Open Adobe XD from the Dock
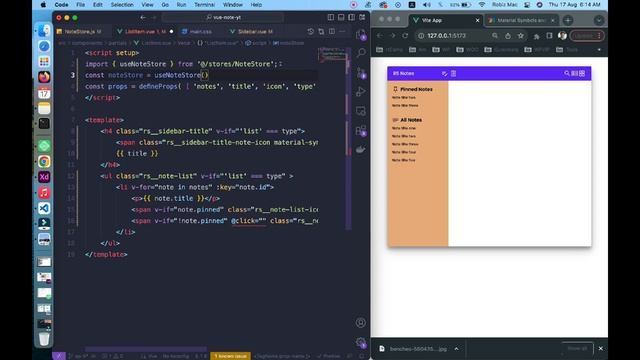Screen dimensions: 640x360 click(x=44, y=177)
